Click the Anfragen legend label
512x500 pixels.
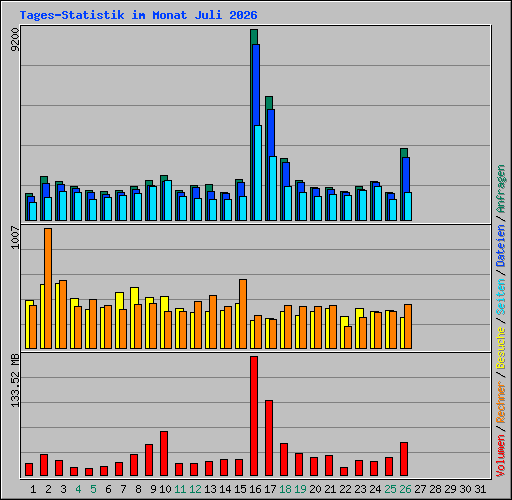tap(501, 189)
